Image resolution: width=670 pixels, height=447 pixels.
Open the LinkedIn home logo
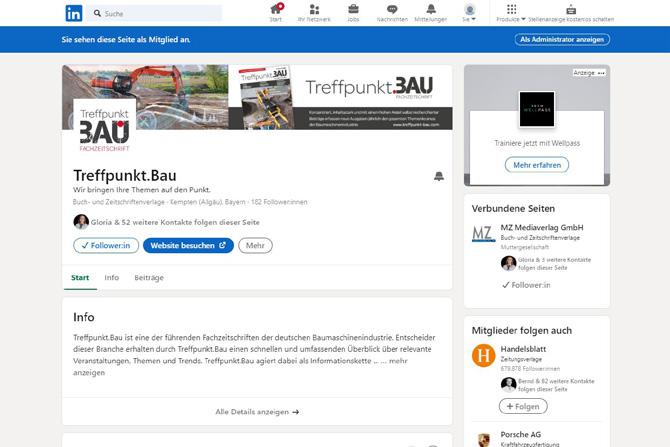73,13
